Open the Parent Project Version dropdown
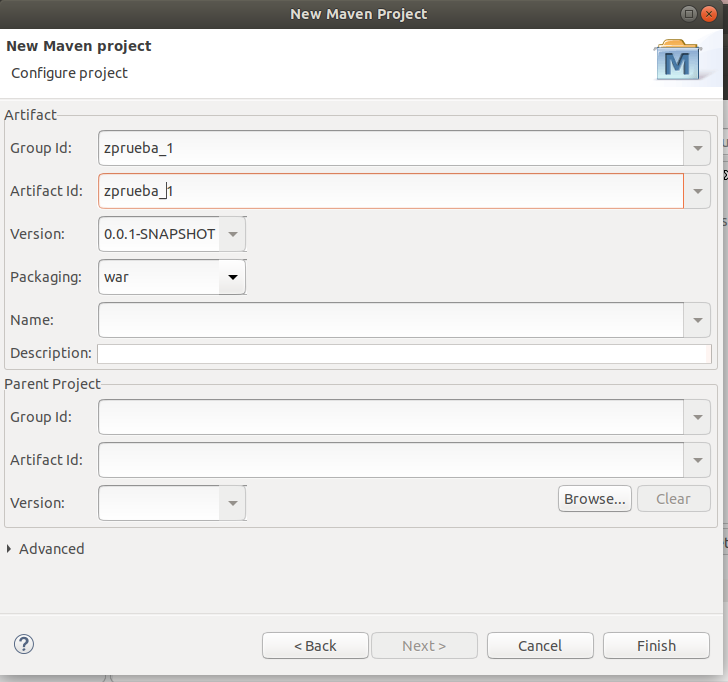 pyautogui.click(x=233, y=503)
